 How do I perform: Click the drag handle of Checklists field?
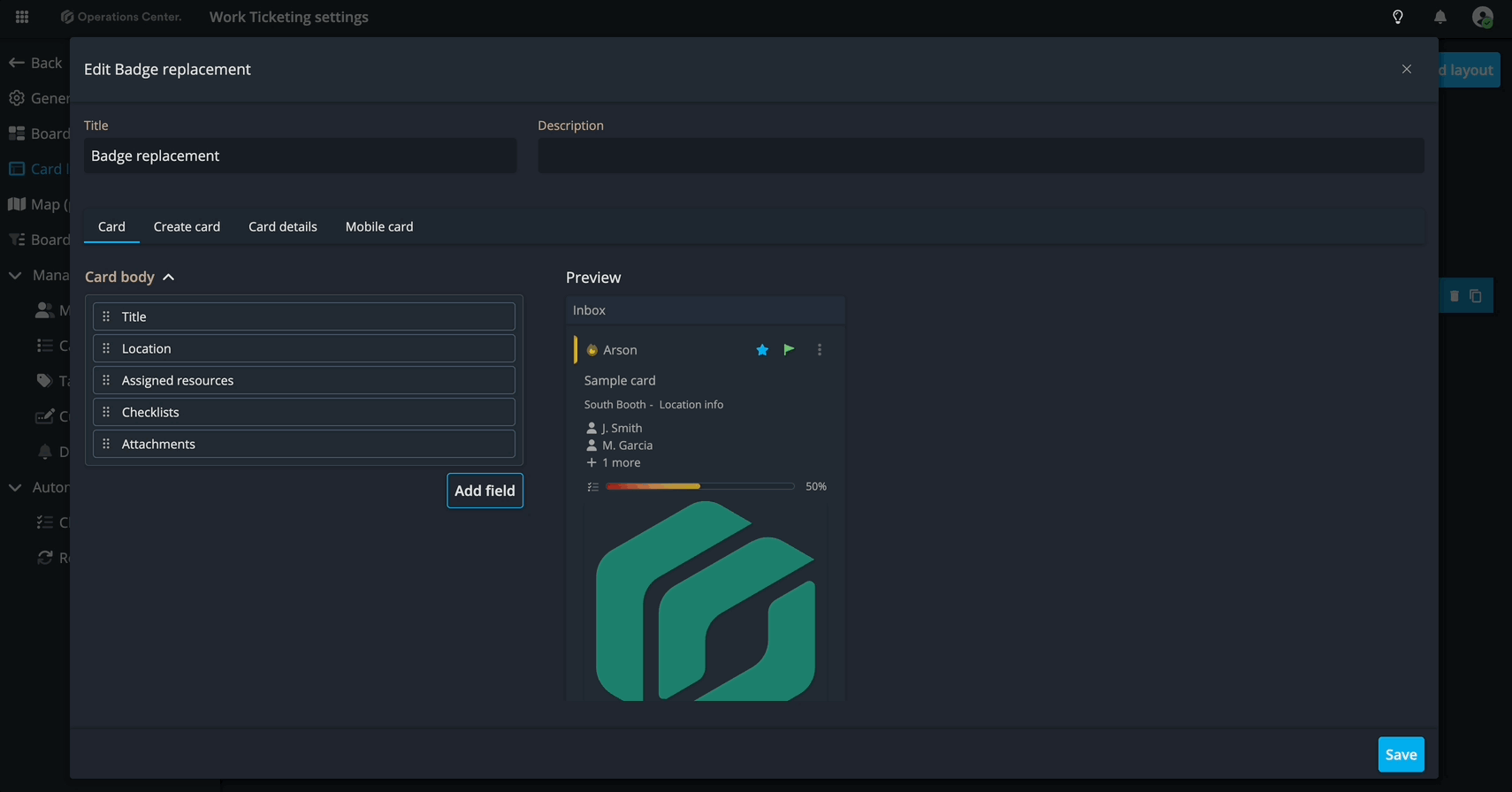coord(106,412)
